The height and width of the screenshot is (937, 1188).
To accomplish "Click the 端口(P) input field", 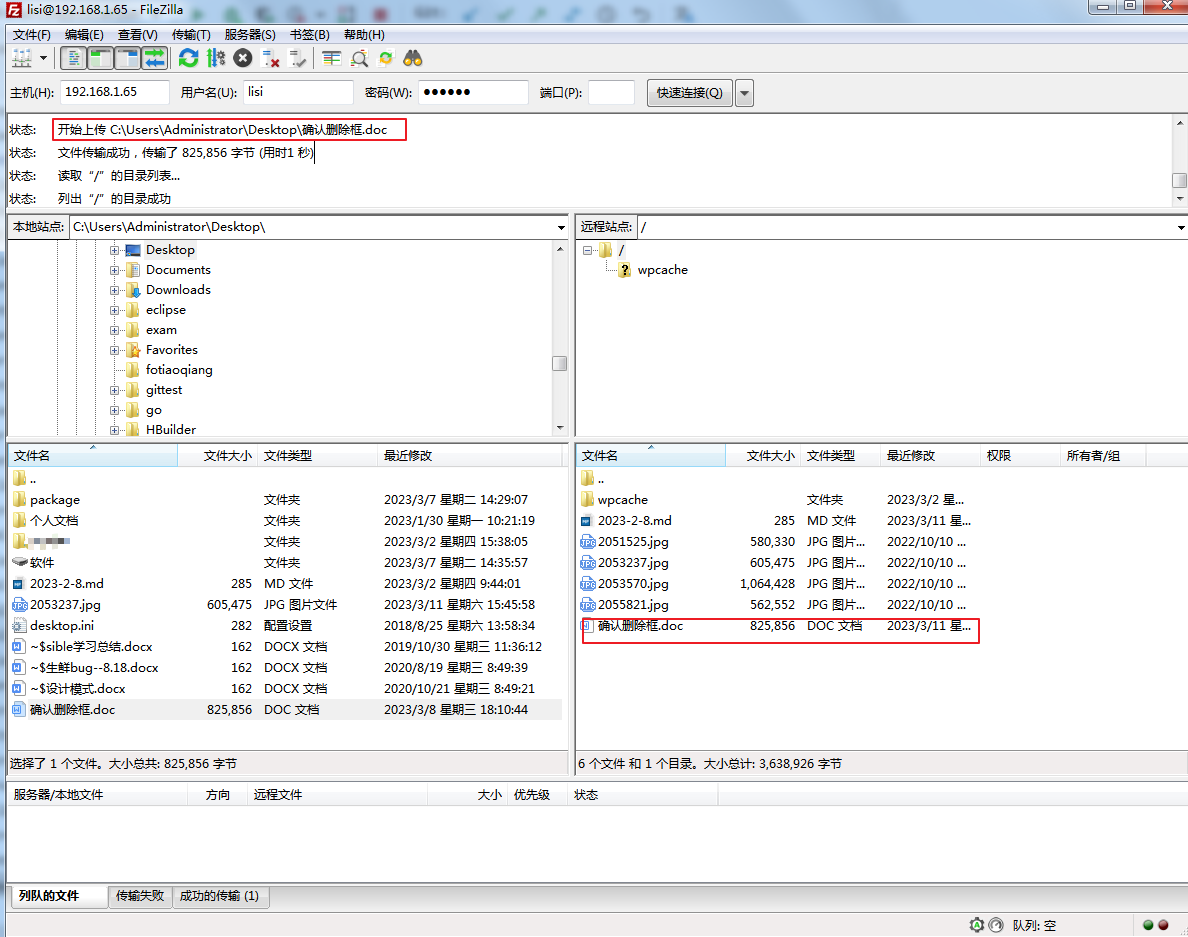I will pyautogui.click(x=611, y=93).
